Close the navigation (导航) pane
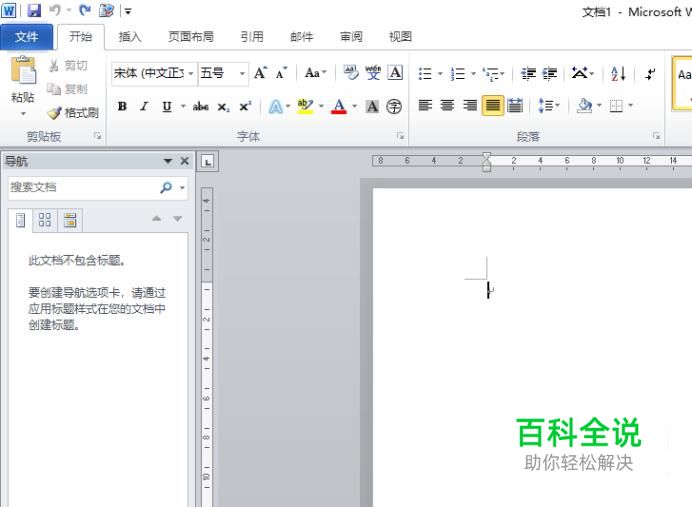Viewport: 692px width, 507px height. coord(184,161)
